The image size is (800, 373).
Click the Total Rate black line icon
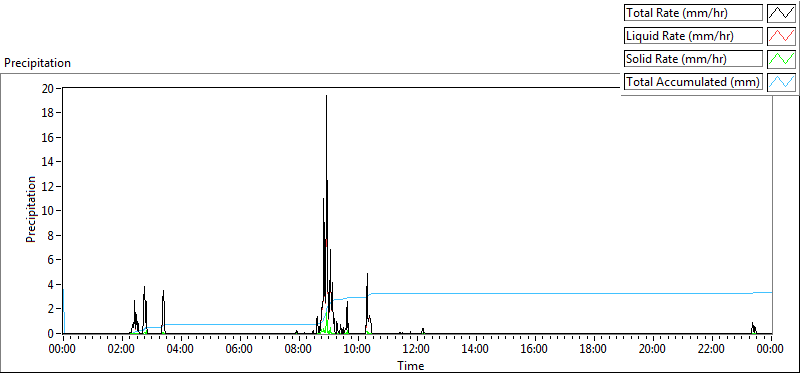(x=781, y=13)
